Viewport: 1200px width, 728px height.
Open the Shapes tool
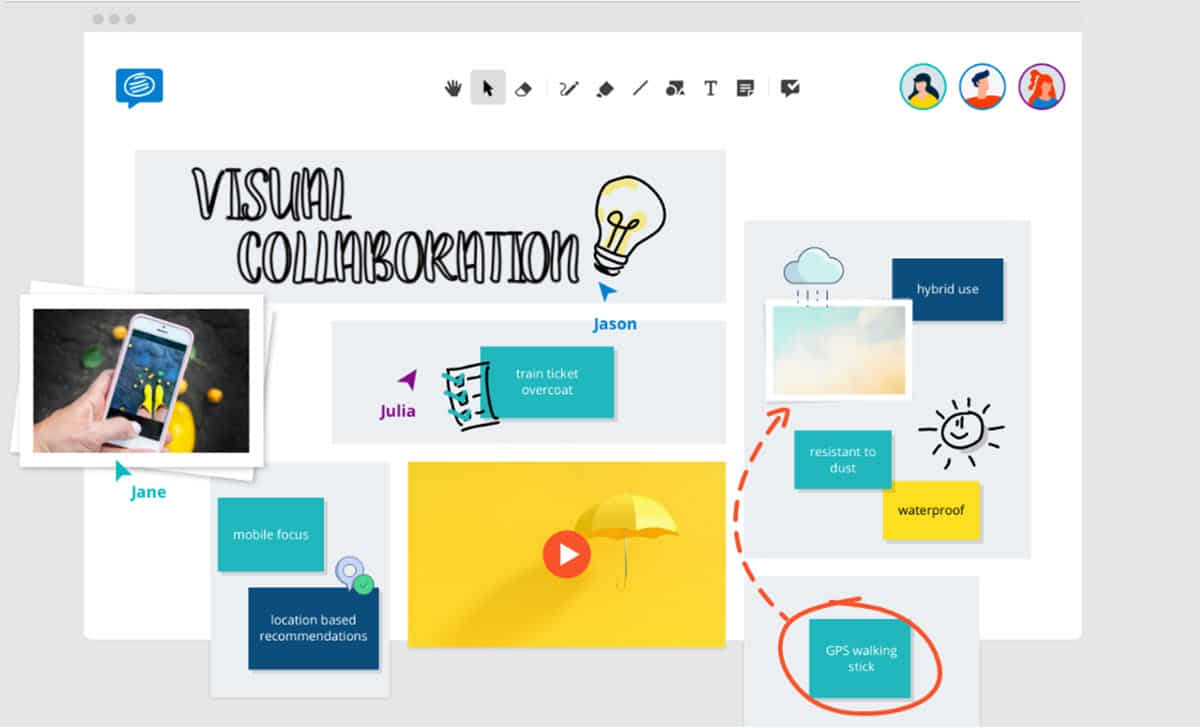click(675, 88)
